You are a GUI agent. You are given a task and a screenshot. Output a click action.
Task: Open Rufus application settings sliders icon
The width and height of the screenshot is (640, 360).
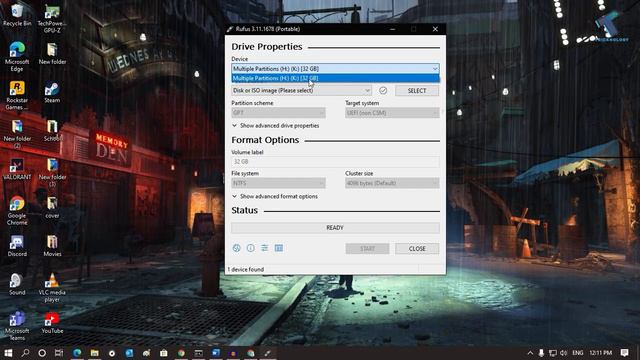pyautogui.click(x=264, y=248)
